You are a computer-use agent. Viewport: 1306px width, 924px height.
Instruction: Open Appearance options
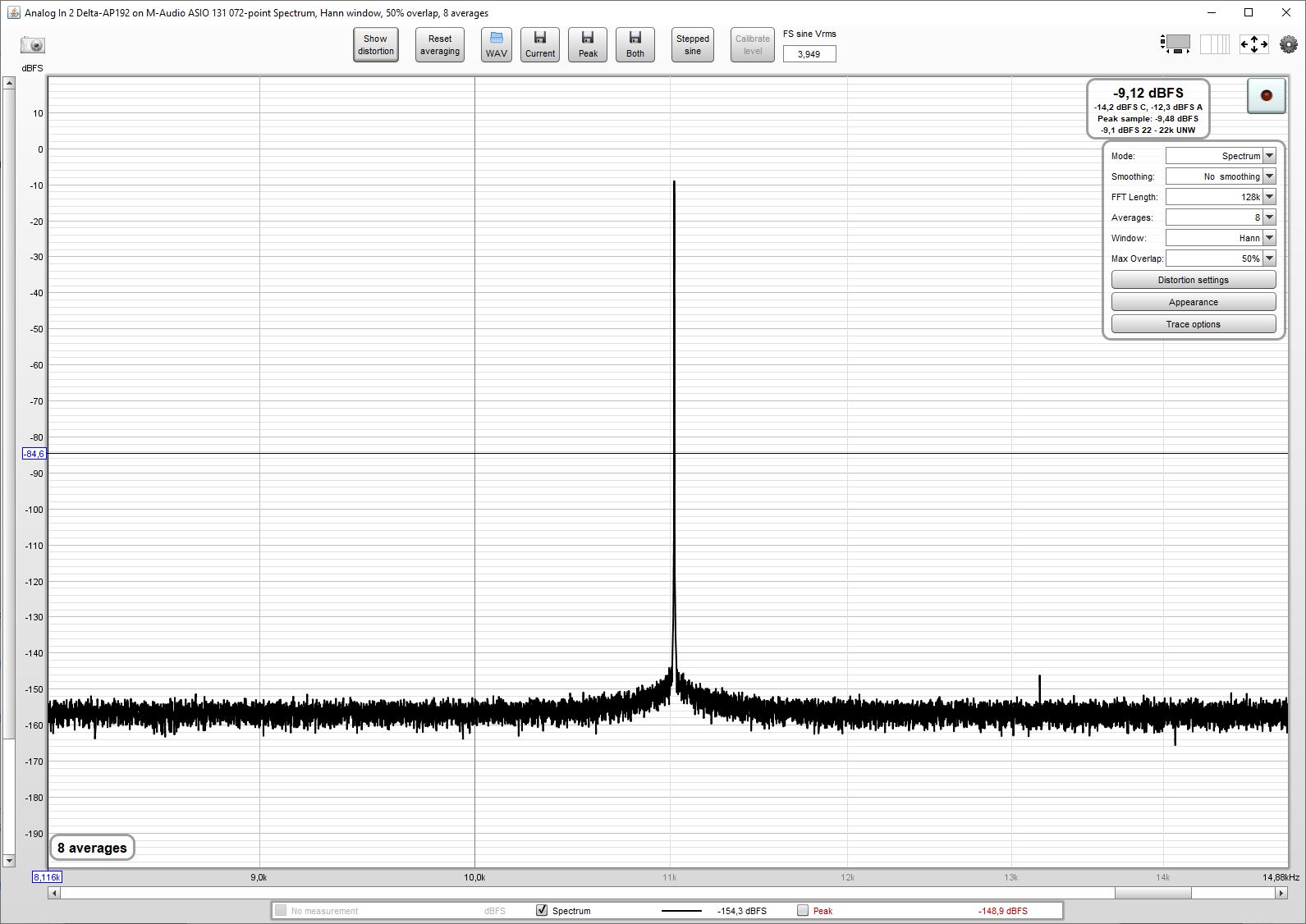click(1194, 302)
